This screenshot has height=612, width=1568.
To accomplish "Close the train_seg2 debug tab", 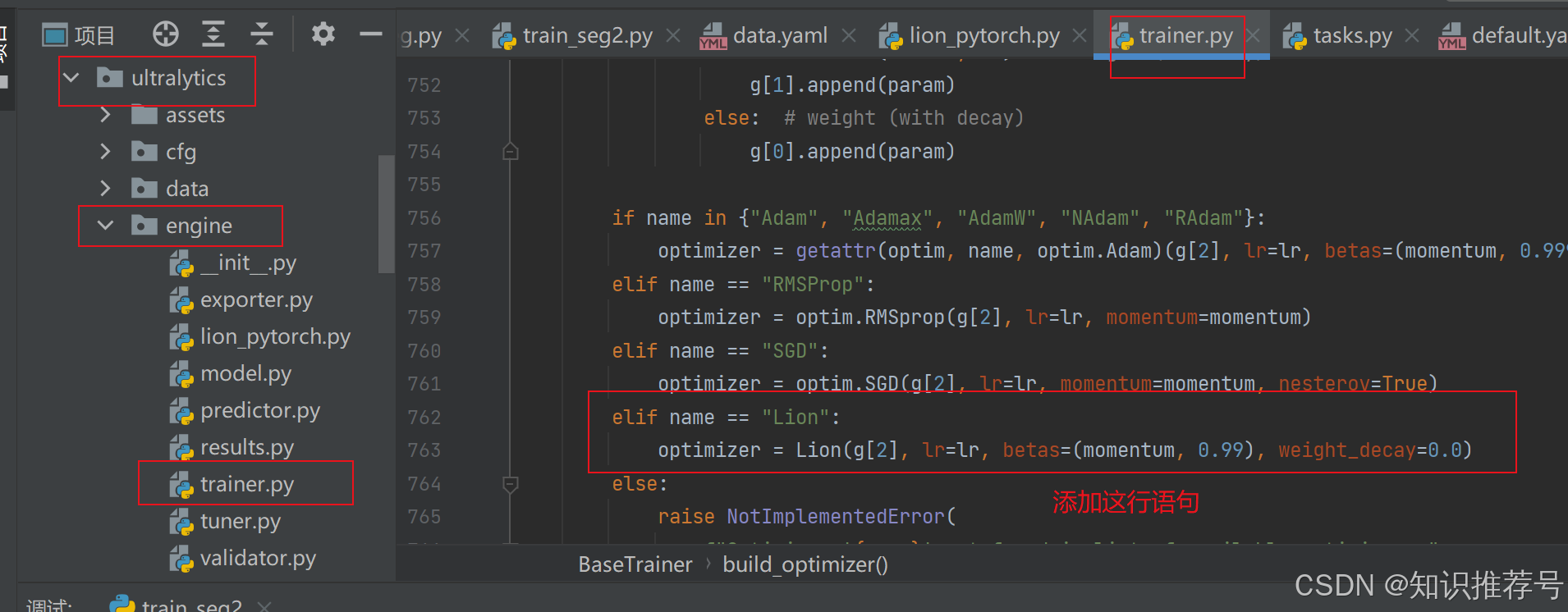I will (264, 606).
